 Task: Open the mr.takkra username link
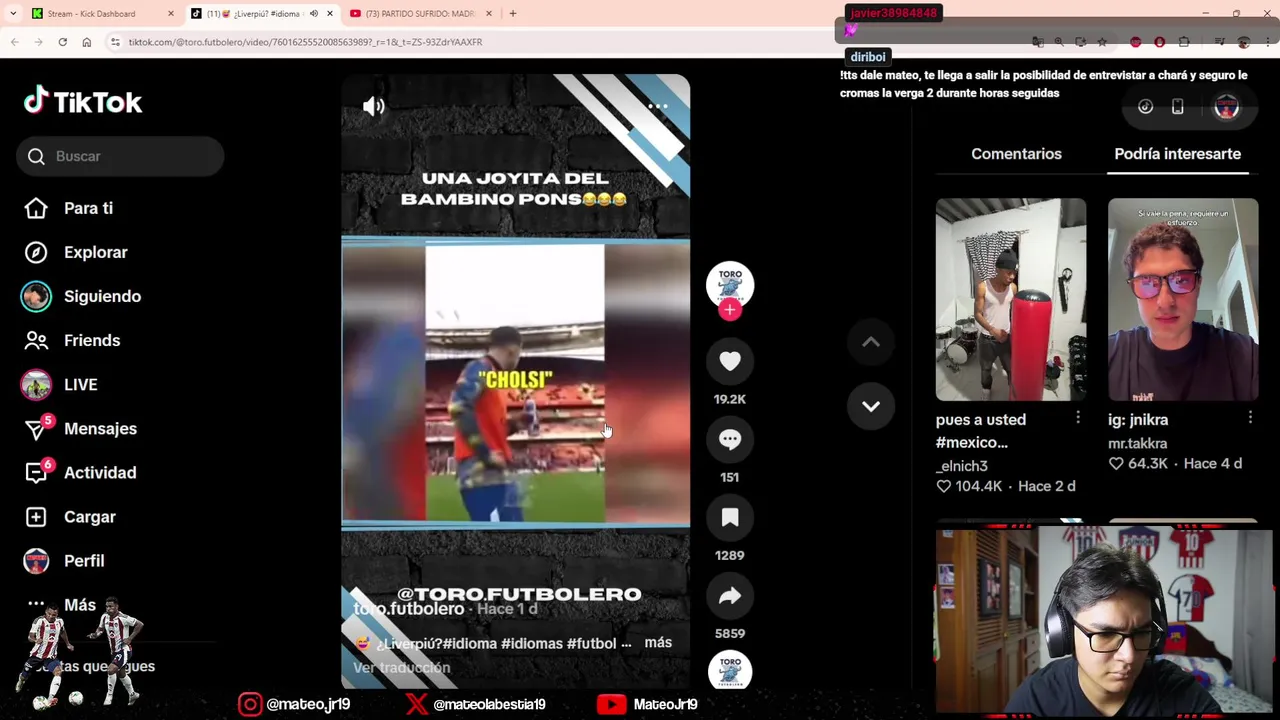click(x=1137, y=443)
